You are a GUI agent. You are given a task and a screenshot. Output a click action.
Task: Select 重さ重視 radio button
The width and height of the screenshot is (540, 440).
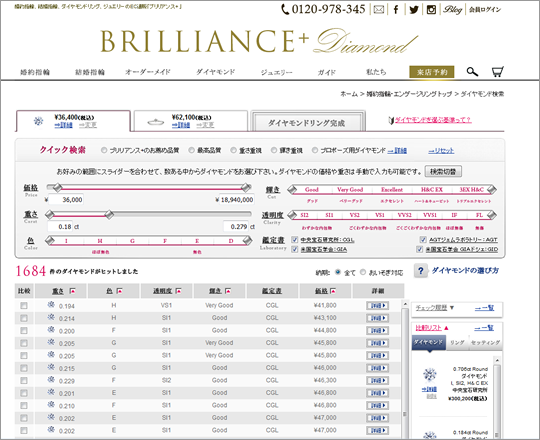tap(233, 150)
